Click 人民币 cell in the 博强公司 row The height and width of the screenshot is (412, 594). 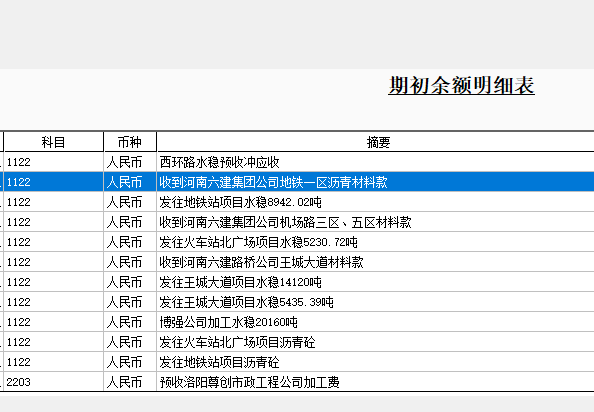pyautogui.click(x=130, y=323)
